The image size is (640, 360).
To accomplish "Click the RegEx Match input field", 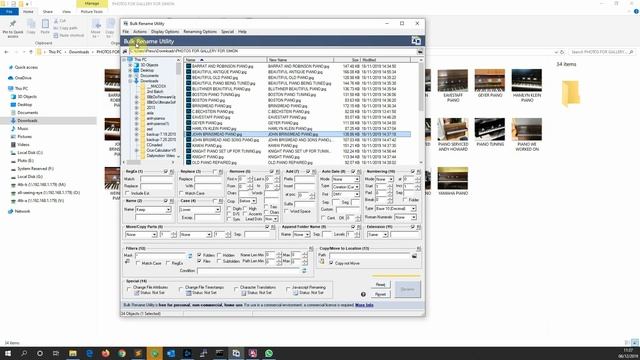I will (157, 179).
